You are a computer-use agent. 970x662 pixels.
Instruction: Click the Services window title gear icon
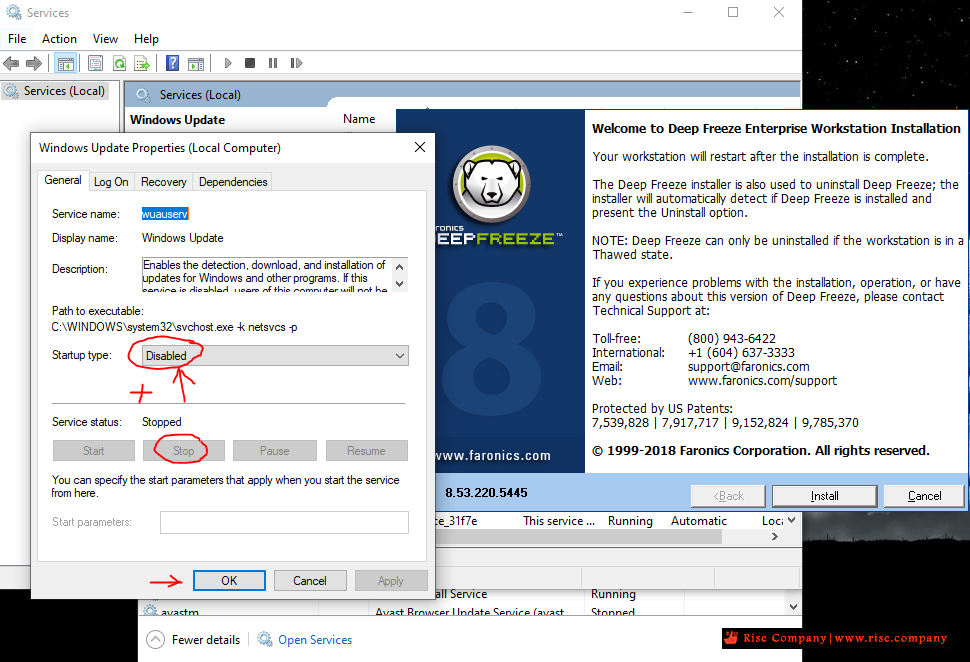click(13, 12)
